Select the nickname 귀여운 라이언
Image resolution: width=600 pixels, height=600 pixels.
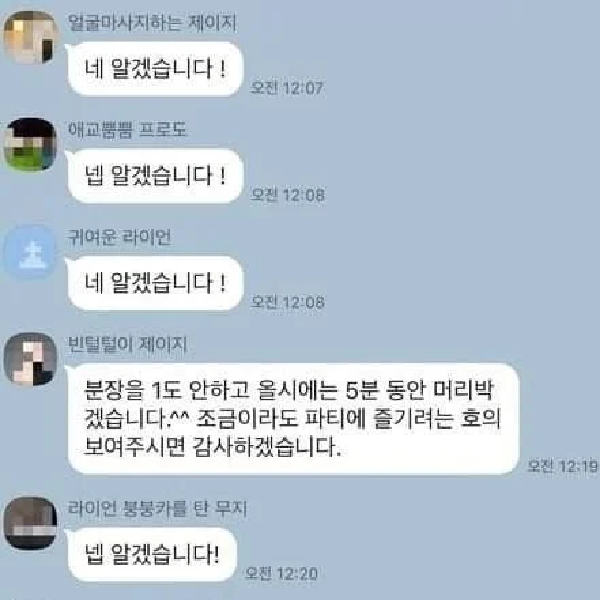point(119,237)
